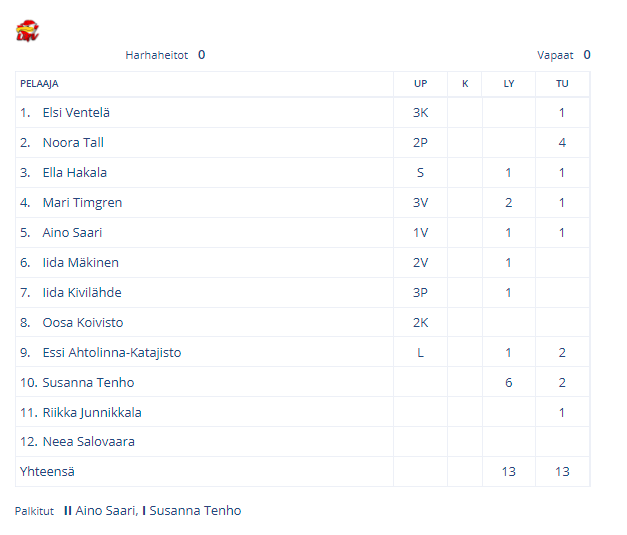
Task: Click the team logo icon
Action: click(x=27, y=31)
